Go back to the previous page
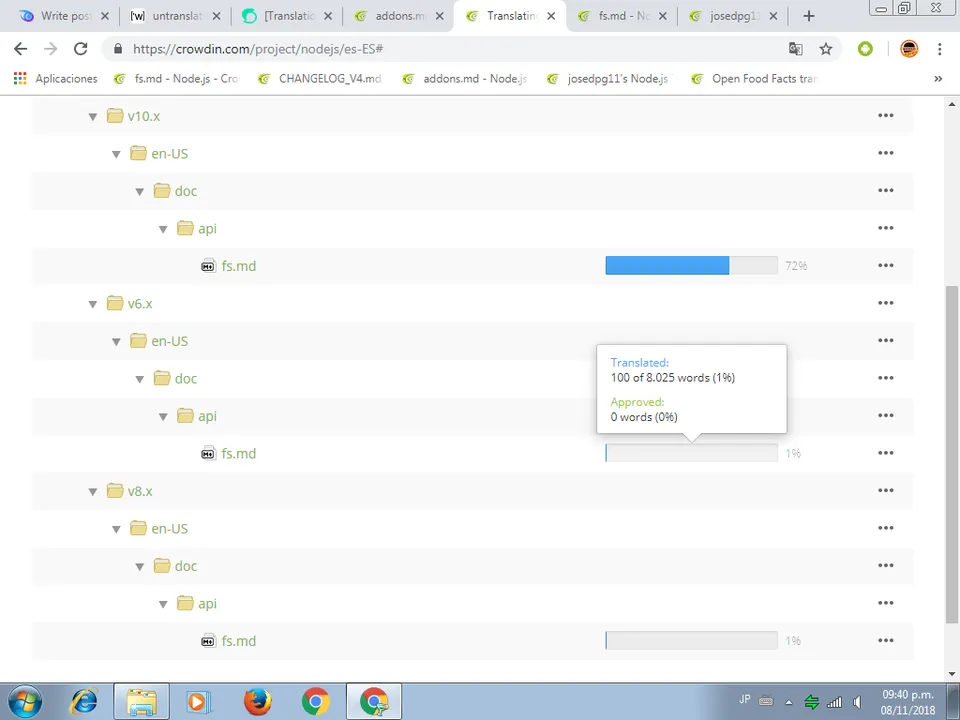The width and height of the screenshot is (960, 720). [x=20, y=49]
